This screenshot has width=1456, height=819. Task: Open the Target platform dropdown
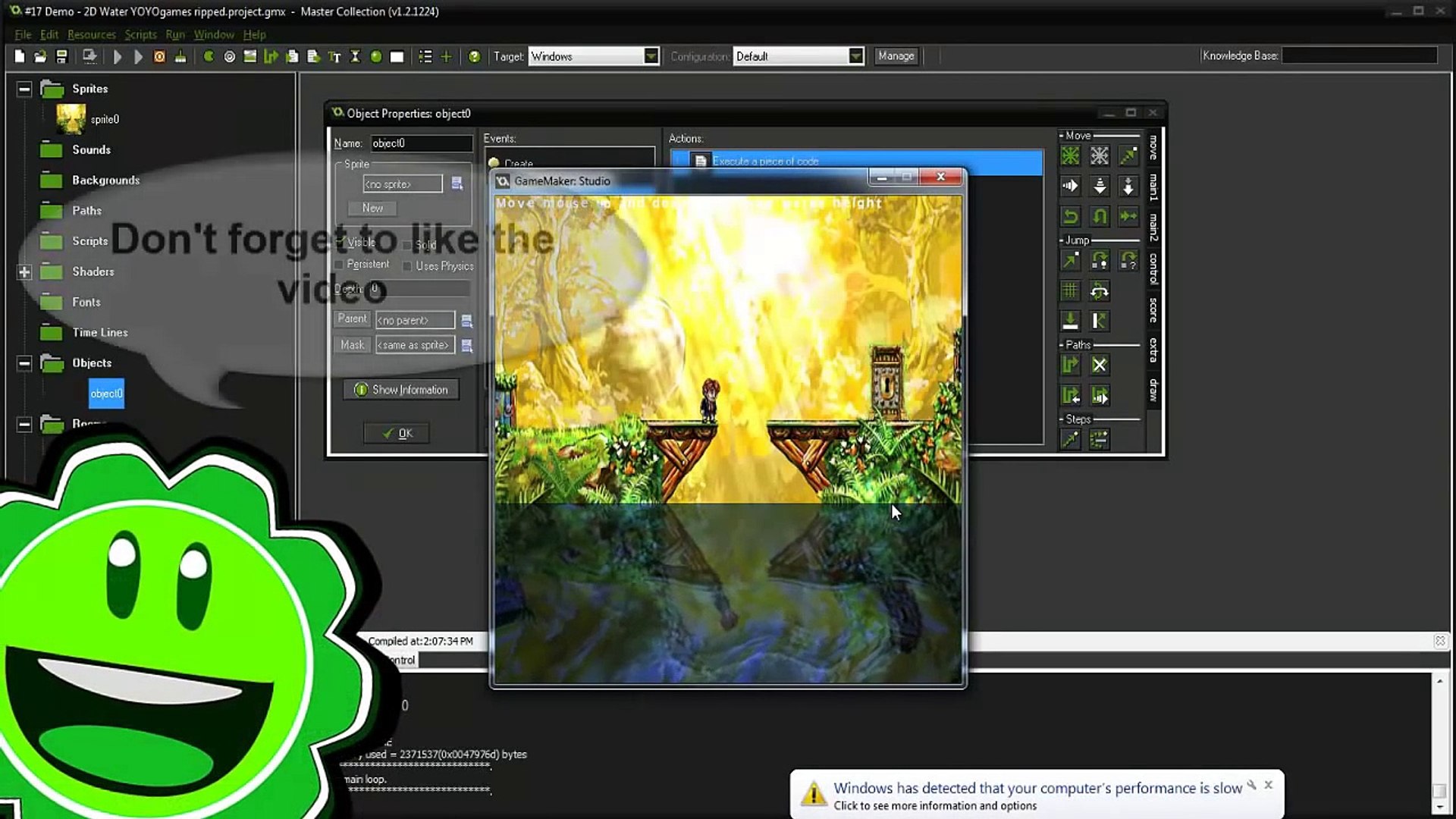coord(651,57)
